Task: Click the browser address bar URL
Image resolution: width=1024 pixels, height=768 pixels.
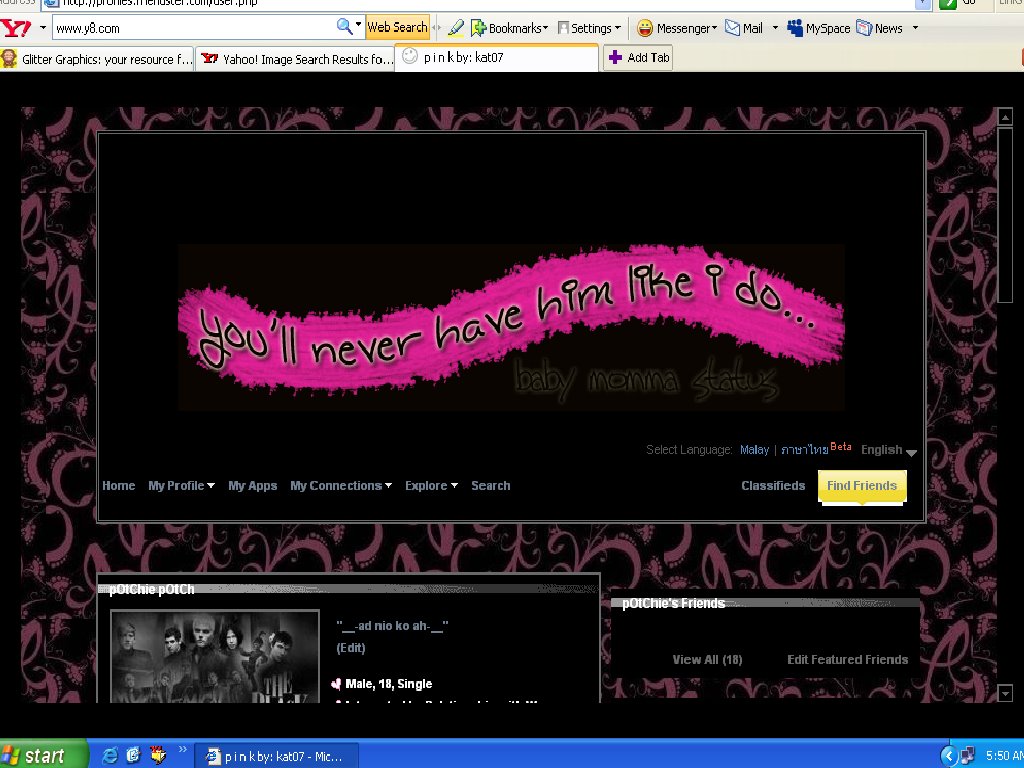Action: (x=483, y=3)
